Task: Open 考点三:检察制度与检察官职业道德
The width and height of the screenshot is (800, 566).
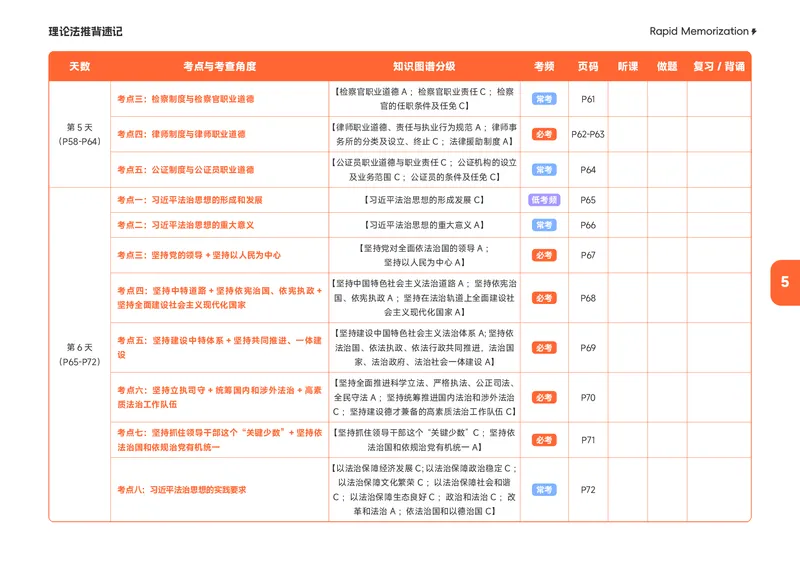Action: (x=186, y=99)
